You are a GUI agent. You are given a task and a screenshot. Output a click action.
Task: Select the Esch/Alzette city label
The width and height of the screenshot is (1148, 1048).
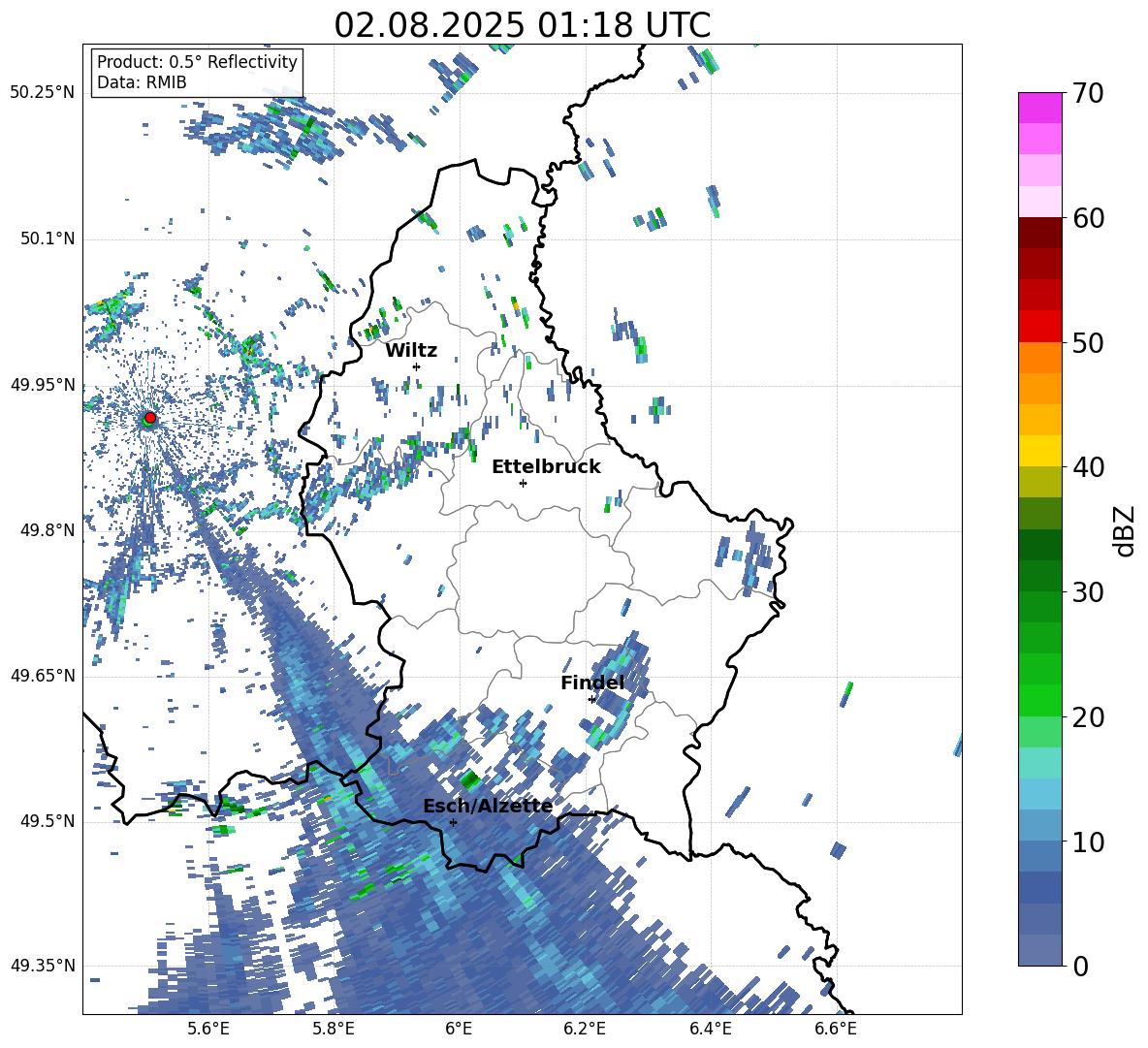488,806
